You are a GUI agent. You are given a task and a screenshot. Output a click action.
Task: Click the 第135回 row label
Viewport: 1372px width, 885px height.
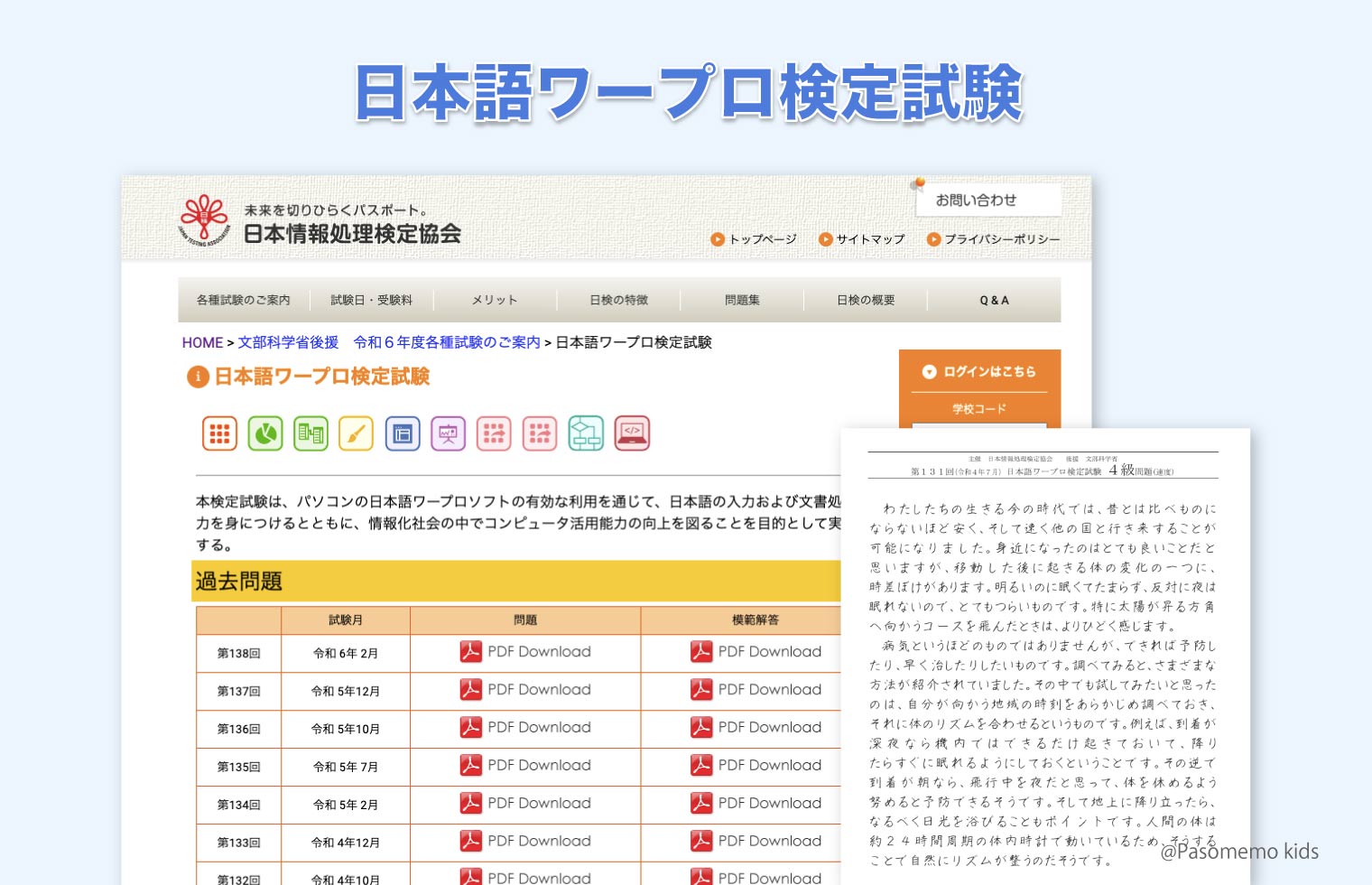pyautogui.click(x=238, y=767)
